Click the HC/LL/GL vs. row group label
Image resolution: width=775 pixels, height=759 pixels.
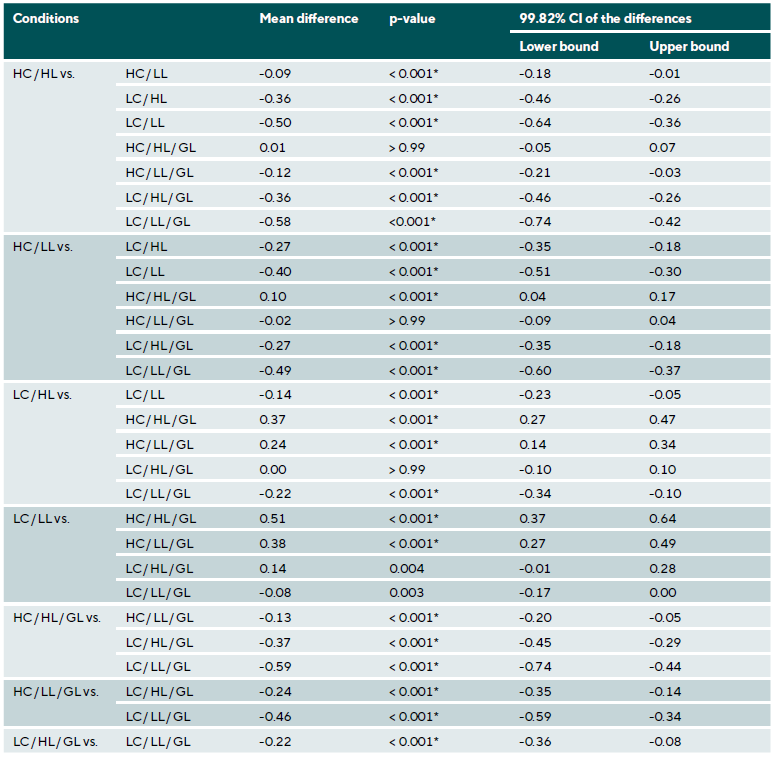56,691
